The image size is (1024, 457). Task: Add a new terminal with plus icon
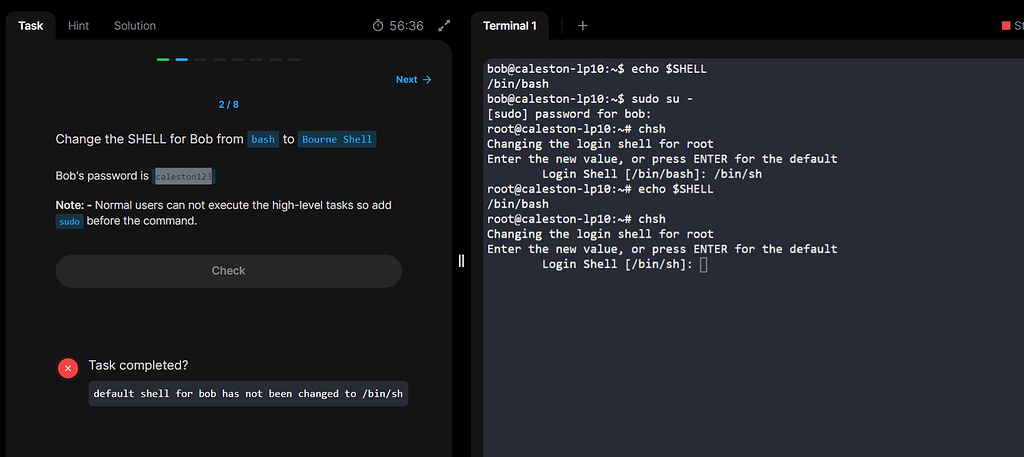[583, 25]
